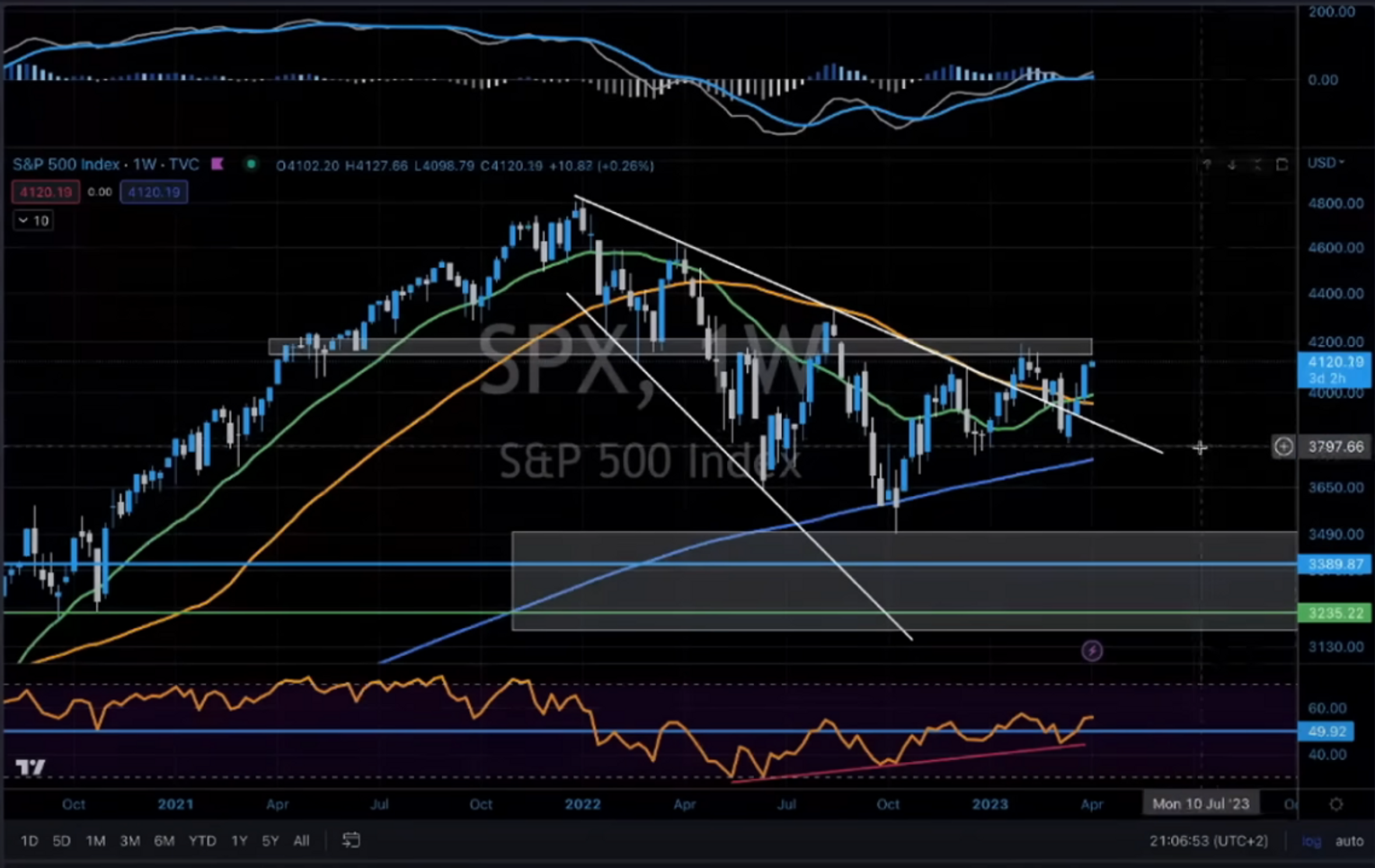Viewport: 1375px width, 868px height.
Task: Click the green market status dot
Action: tap(251, 164)
